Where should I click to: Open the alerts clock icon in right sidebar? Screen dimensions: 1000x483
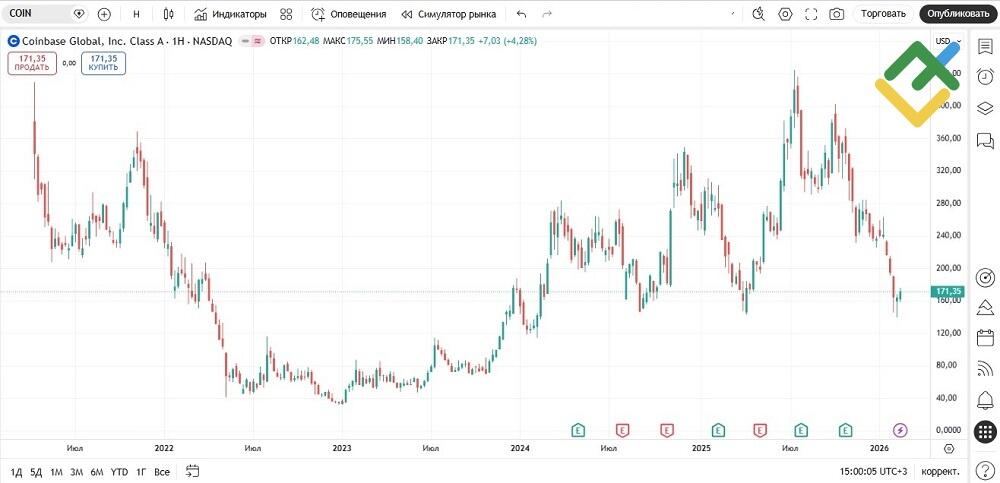(x=985, y=77)
